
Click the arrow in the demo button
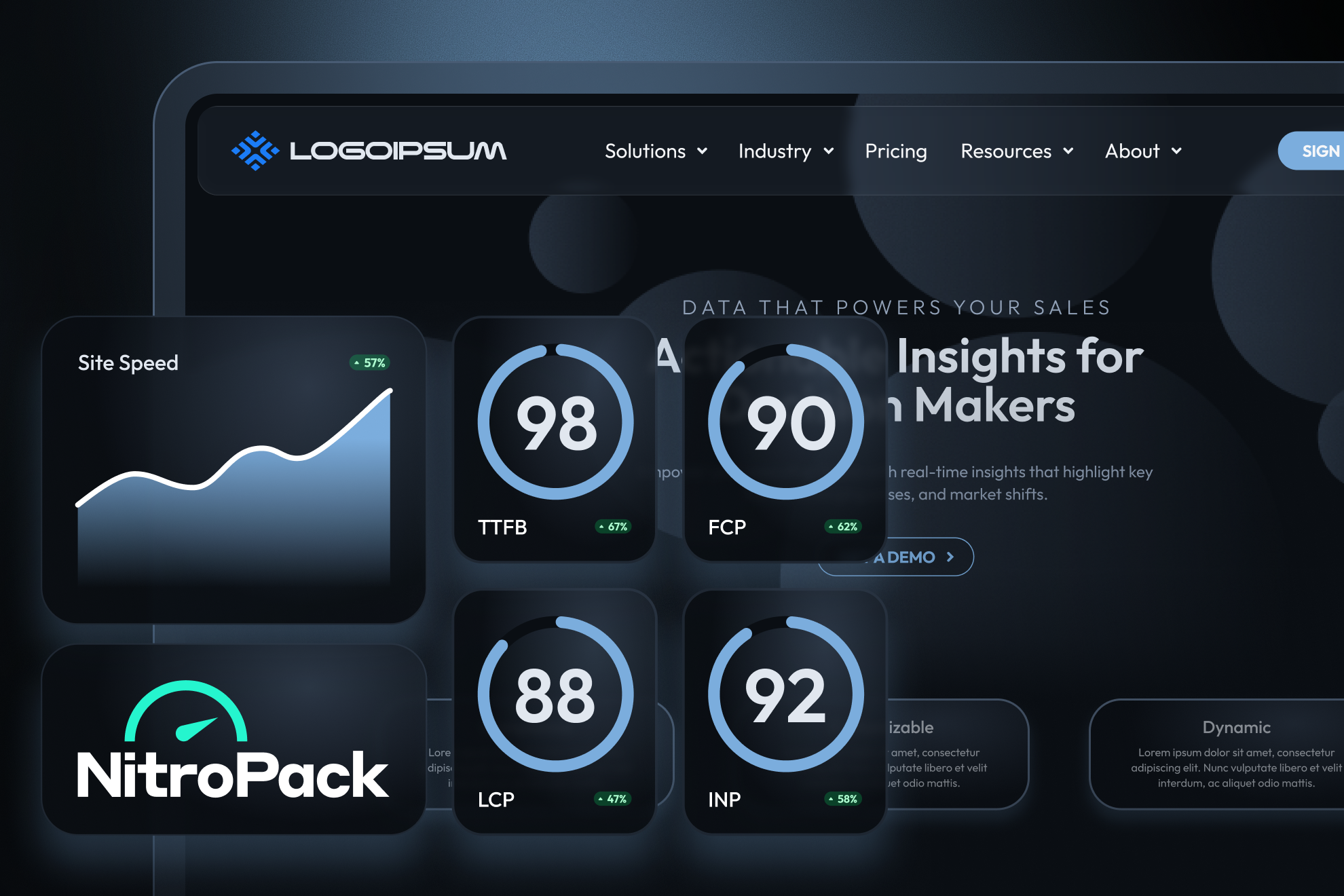[x=951, y=557]
